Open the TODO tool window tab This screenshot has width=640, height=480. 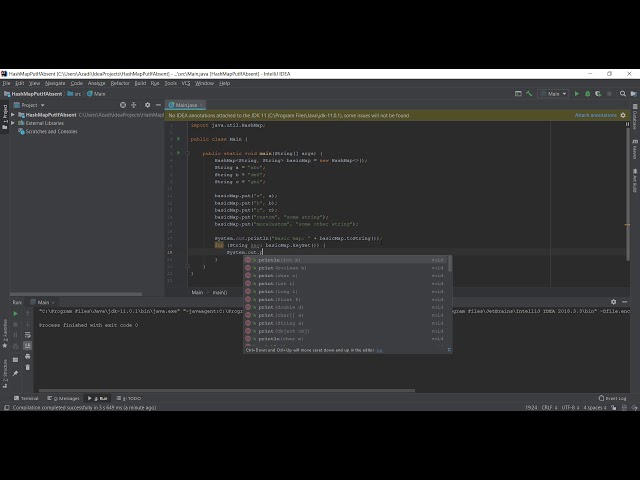(129, 398)
